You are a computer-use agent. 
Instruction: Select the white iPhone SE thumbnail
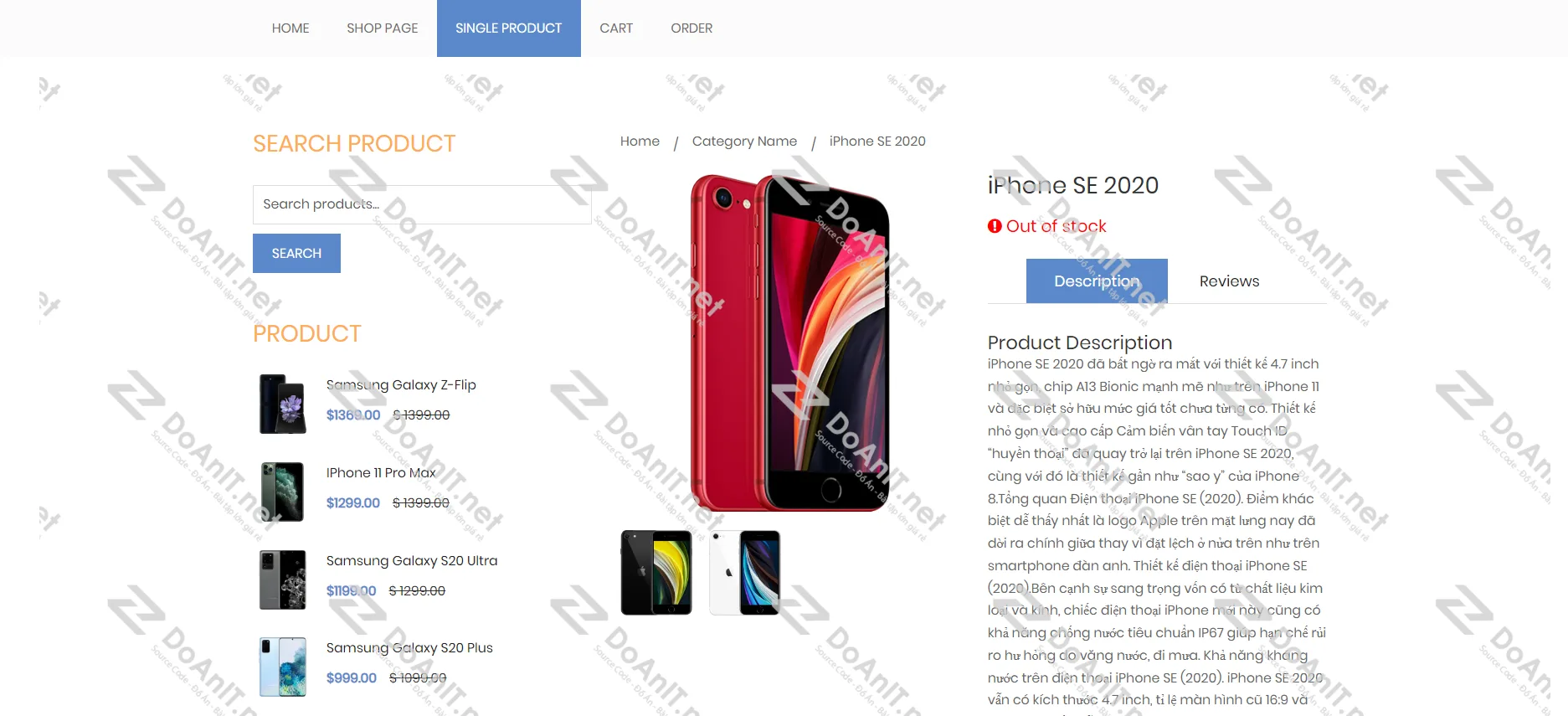click(745, 573)
